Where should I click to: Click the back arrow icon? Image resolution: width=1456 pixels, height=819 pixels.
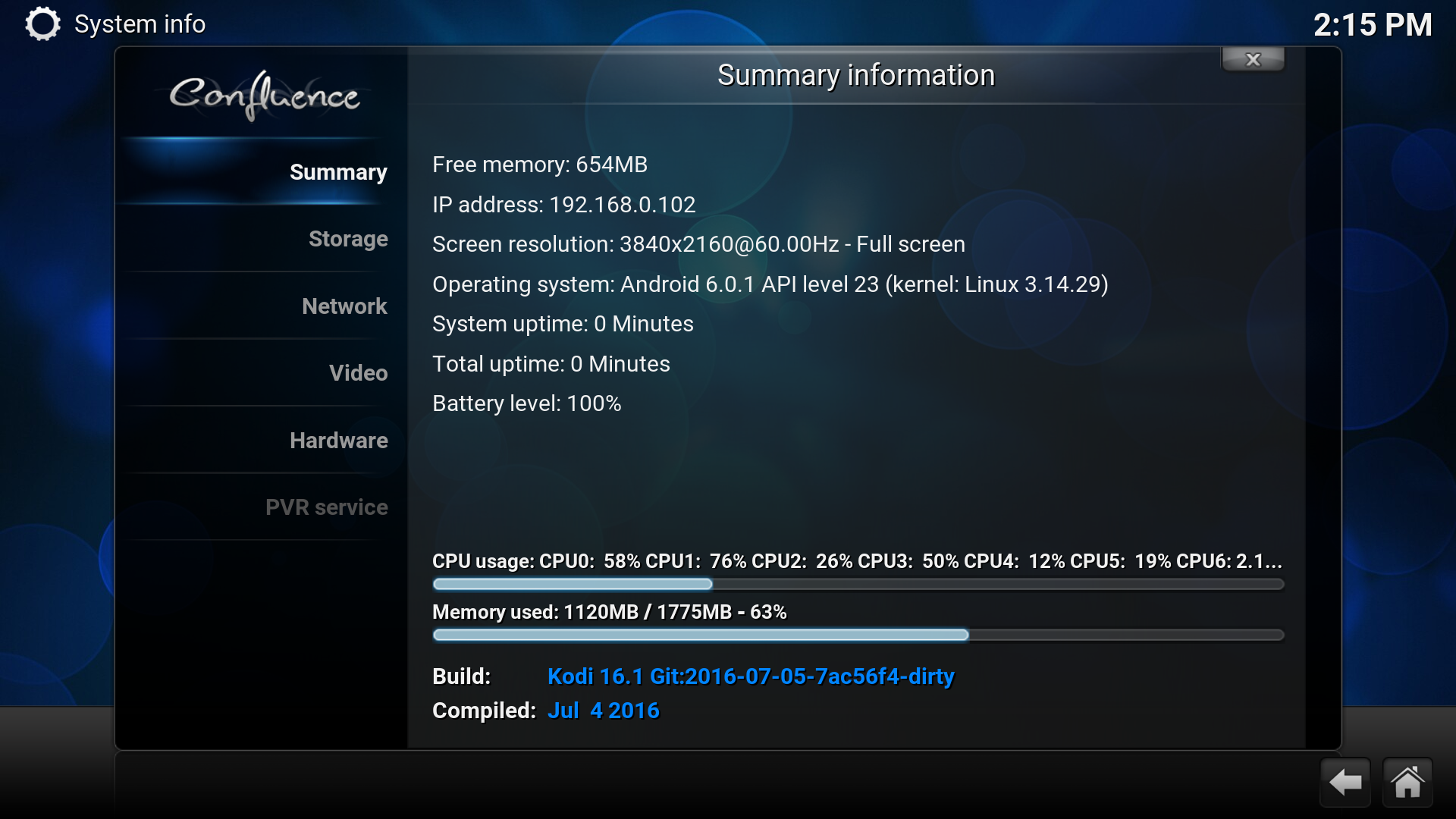click(1345, 782)
